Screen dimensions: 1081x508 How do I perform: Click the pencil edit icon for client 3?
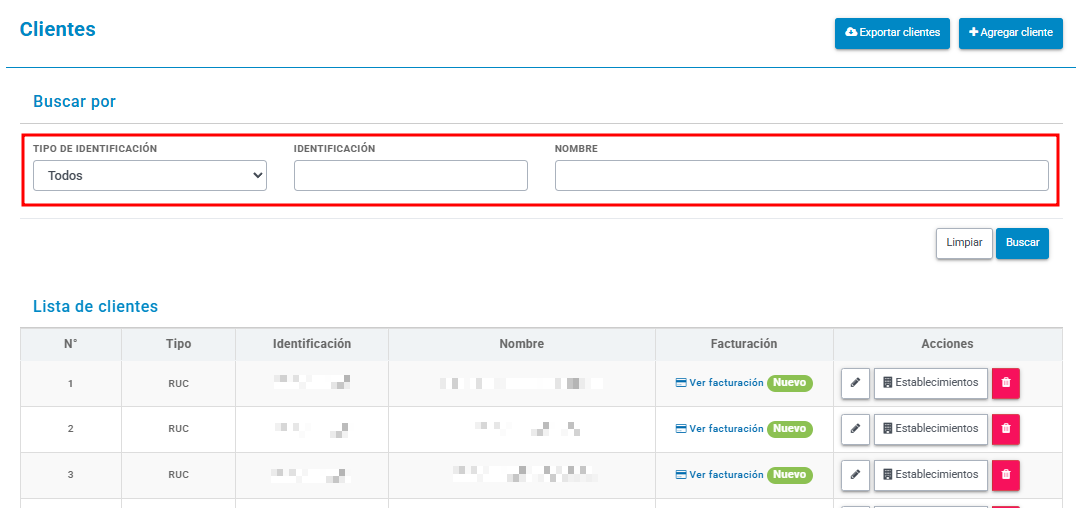pyautogui.click(x=856, y=475)
